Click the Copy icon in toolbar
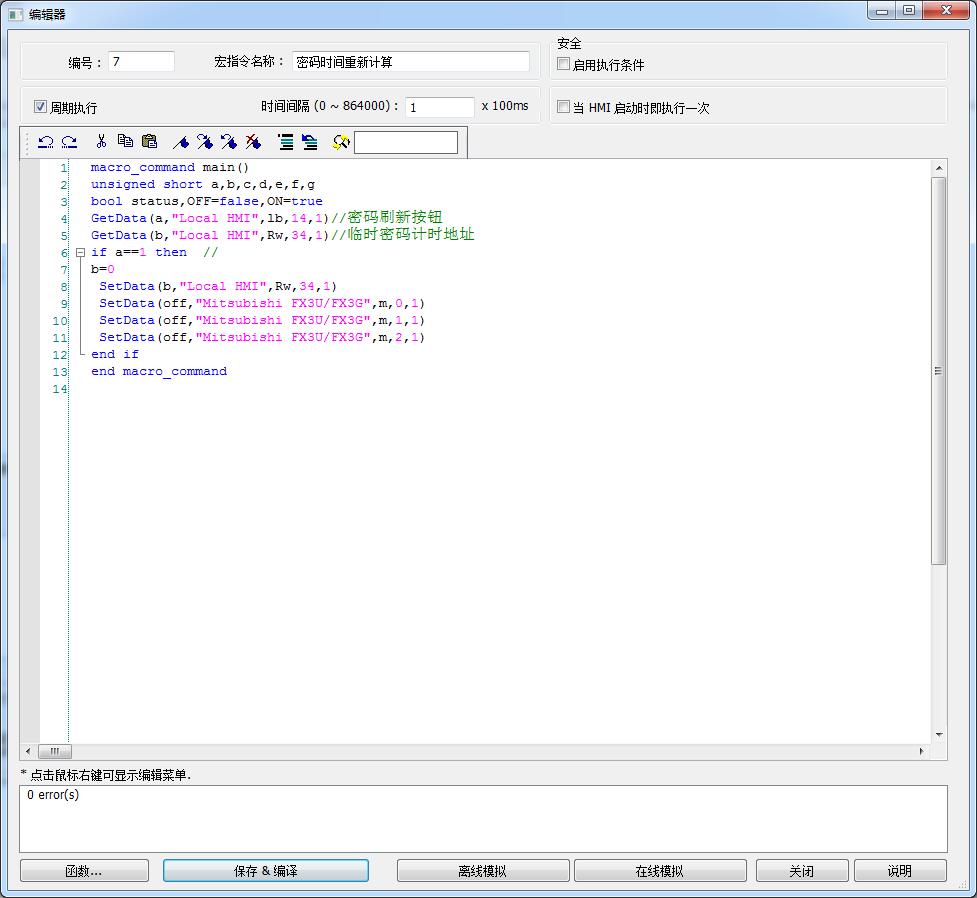Screen dimensions: 977x898 coord(125,142)
